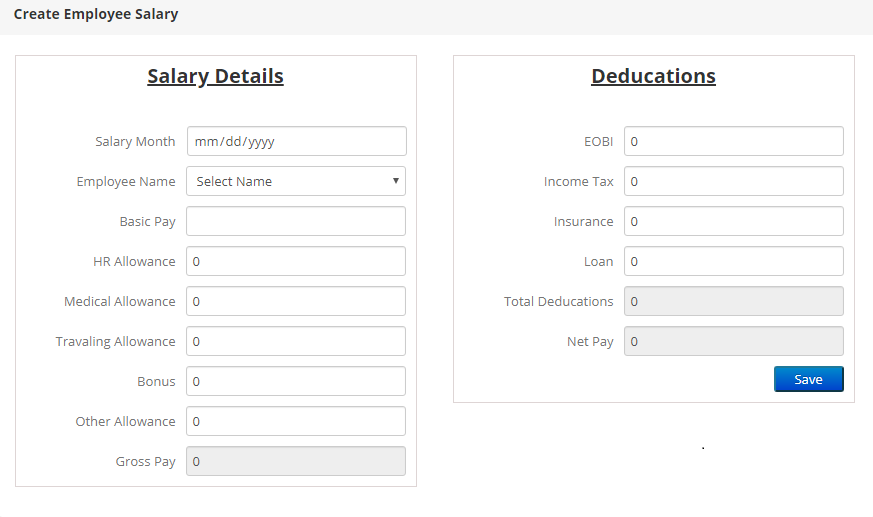Click the EOBI deduction field
Image resolution: width=873 pixels, height=517 pixels.
click(x=733, y=141)
